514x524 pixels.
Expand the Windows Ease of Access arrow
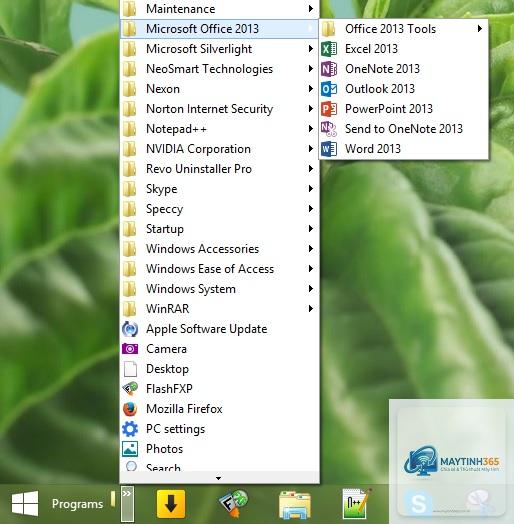311,269
